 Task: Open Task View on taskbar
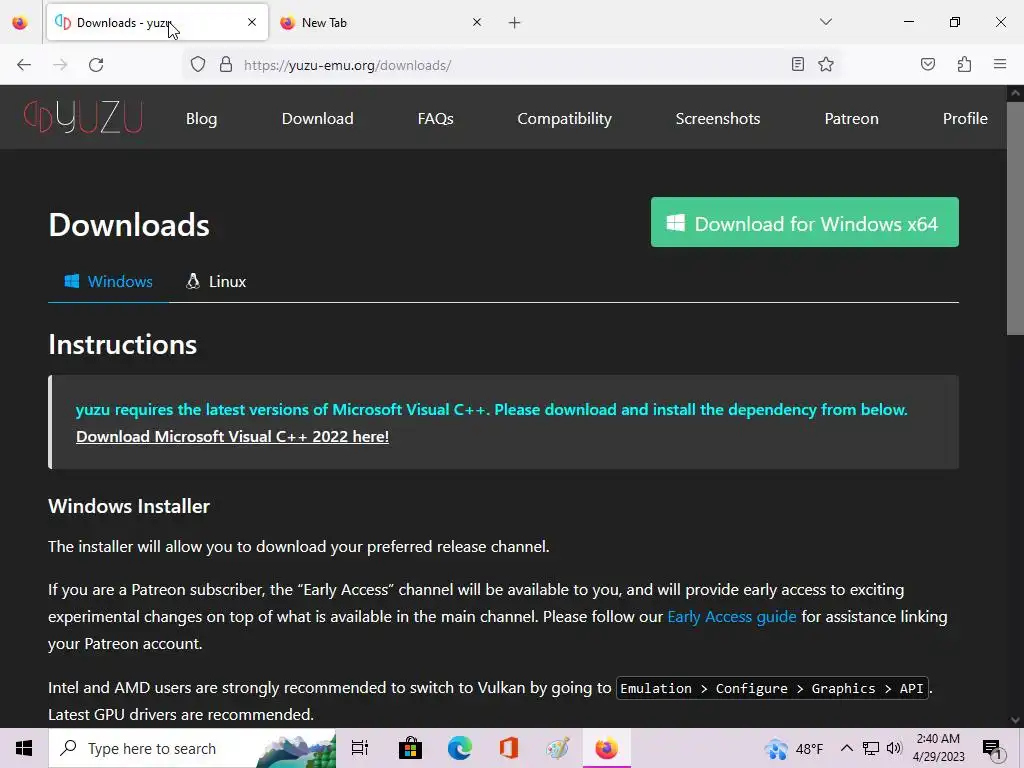[x=360, y=748]
